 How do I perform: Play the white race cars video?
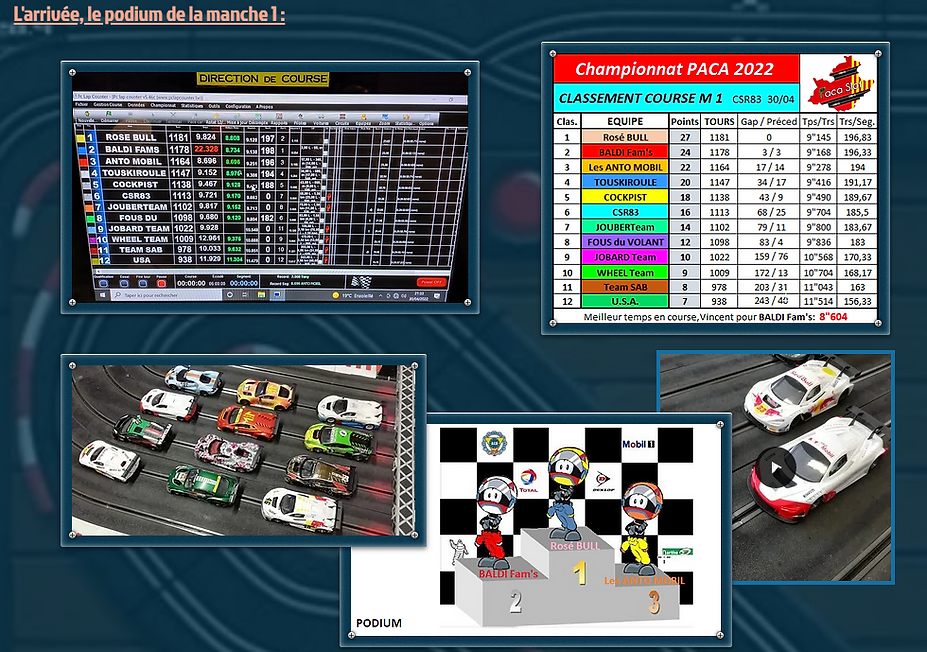point(774,468)
